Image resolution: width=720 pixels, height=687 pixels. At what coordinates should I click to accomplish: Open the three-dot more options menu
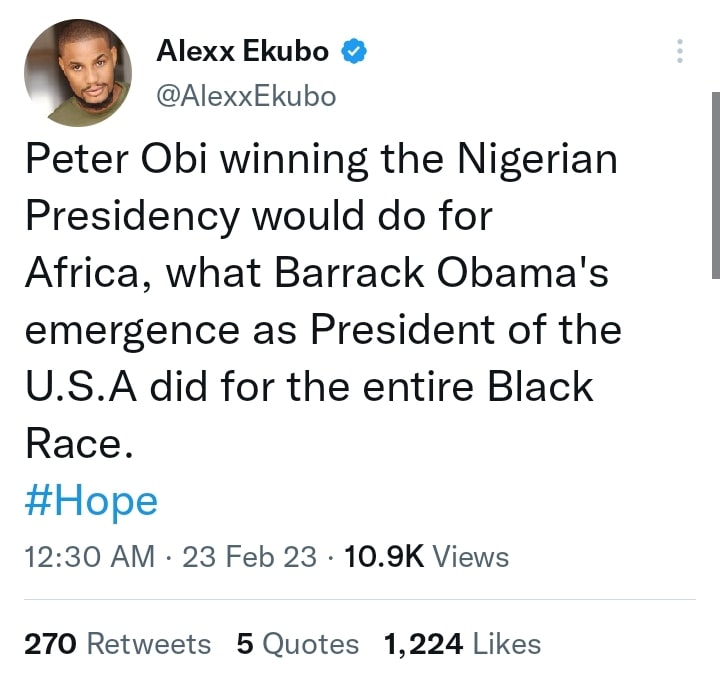[x=680, y=51]
